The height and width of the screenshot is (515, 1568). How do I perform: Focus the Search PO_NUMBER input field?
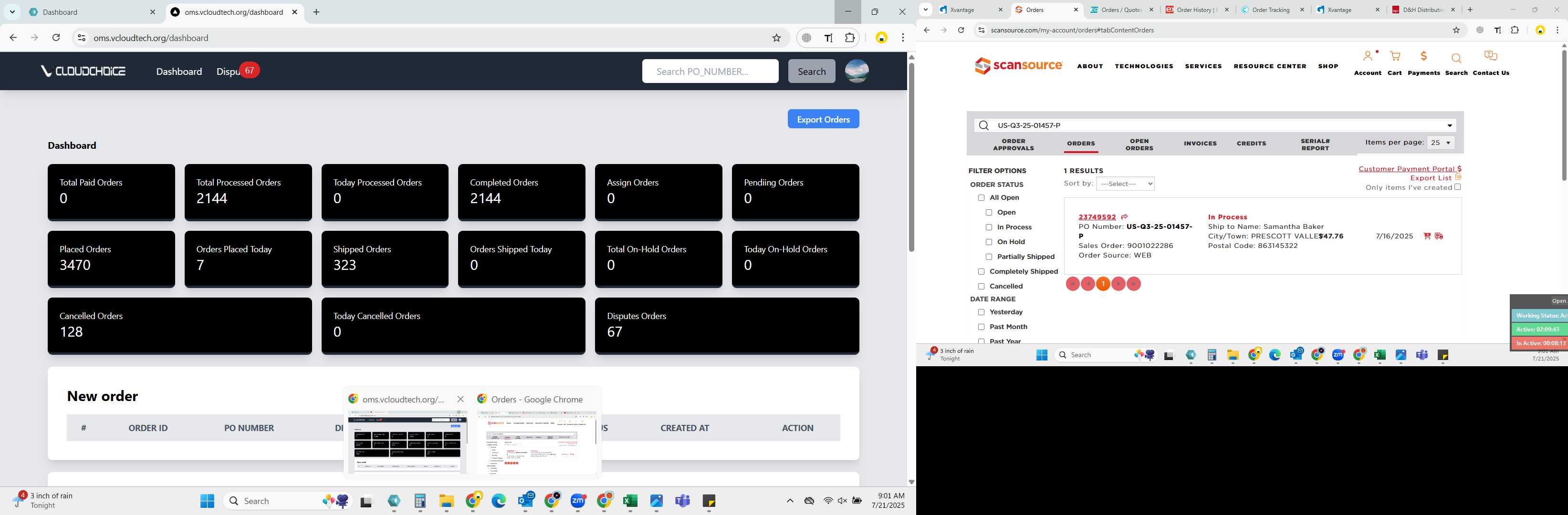(x=710, y=71)
